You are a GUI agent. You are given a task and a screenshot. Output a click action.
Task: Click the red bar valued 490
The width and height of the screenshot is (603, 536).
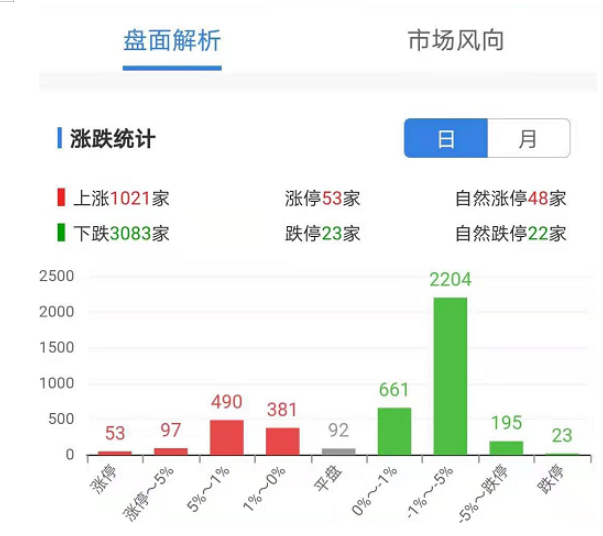[x=227, y=438]
